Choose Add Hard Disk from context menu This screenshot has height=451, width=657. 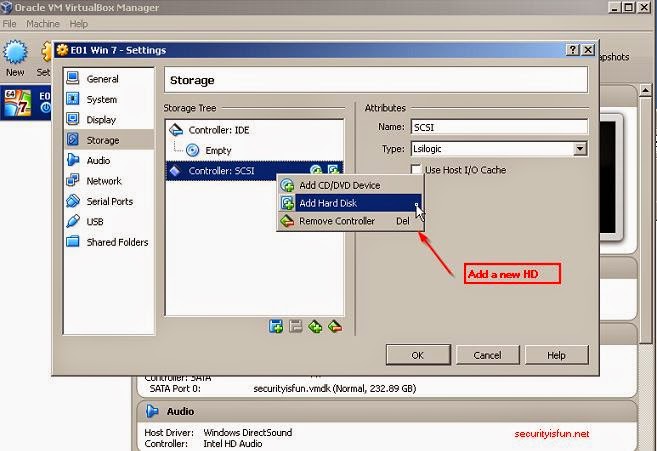click(350, 203)
